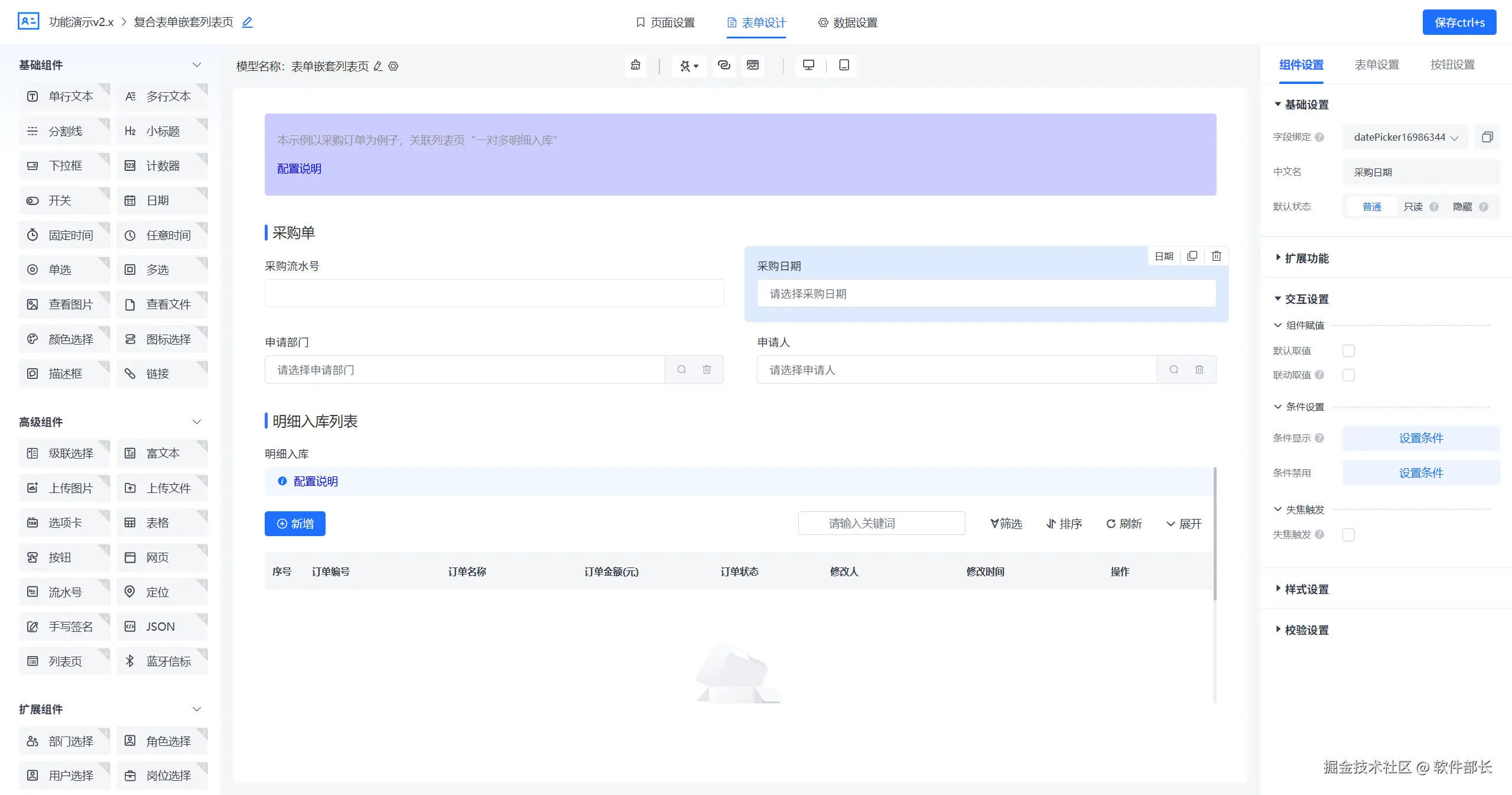Click the tablet preview icon in toolbar
Screen dimensions: 1512x795
[844, 65]
